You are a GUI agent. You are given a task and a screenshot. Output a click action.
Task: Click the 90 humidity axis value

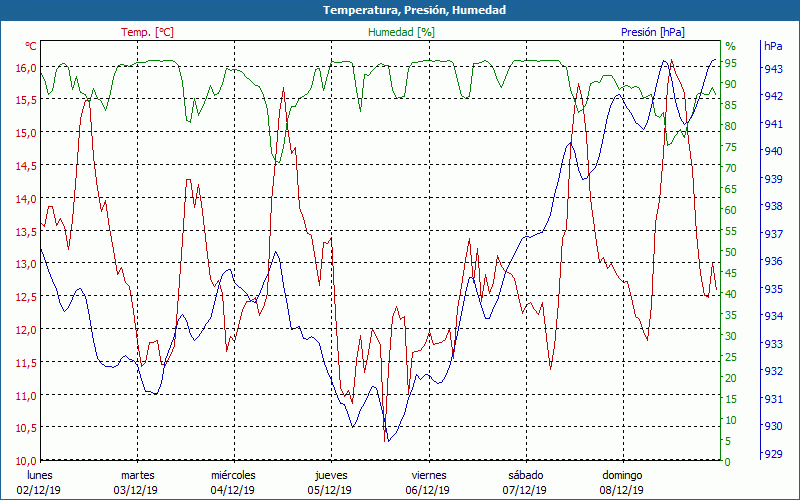click(x=731, y=84)
